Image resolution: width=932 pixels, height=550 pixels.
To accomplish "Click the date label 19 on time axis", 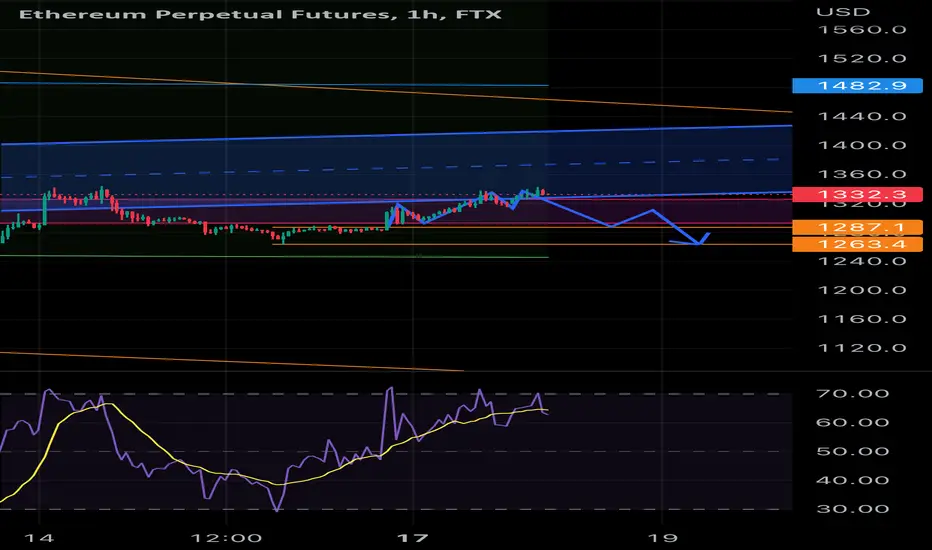I will pyautogui.click(x=662, y=538).
